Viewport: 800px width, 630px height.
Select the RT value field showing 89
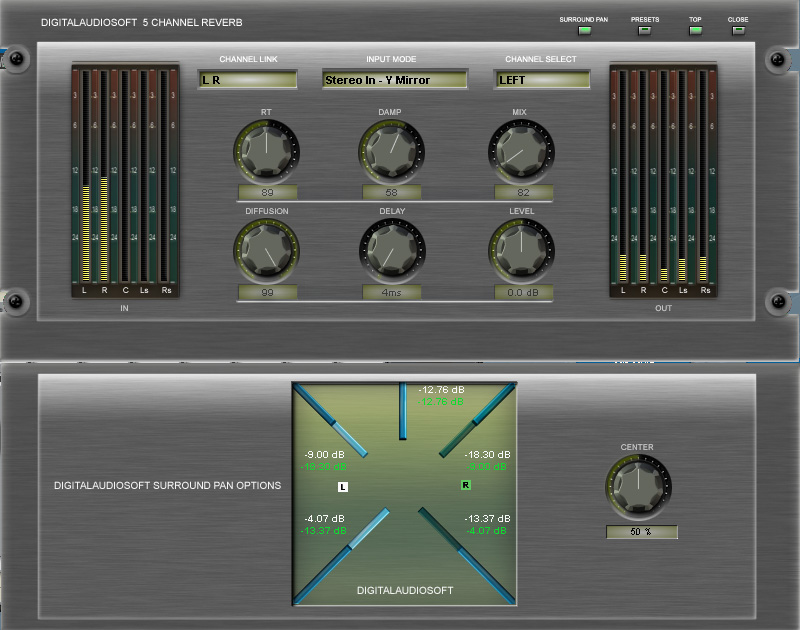(267, 192)
